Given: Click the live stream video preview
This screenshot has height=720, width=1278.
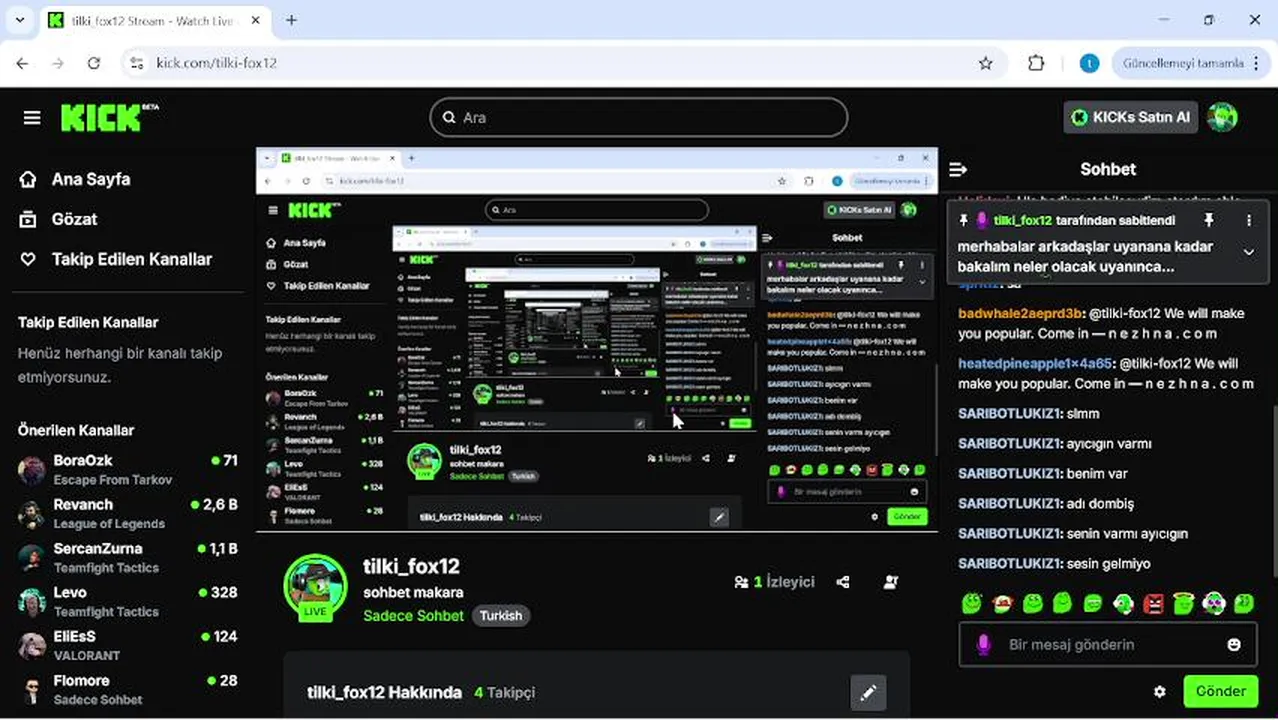Looking at the screenshot, I should [x=597, y=339].
